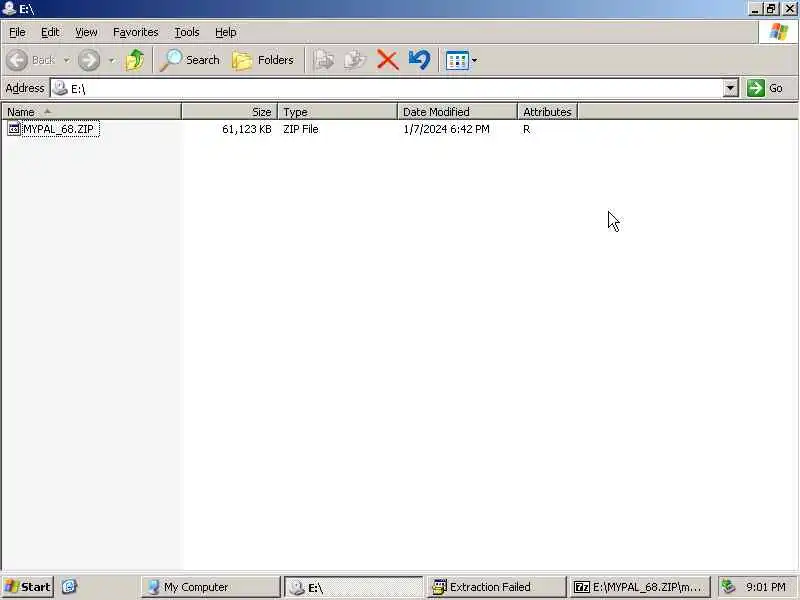Click the Windows flag logo
This screenshot has height=600, width=800.
(x=778, y=32)
